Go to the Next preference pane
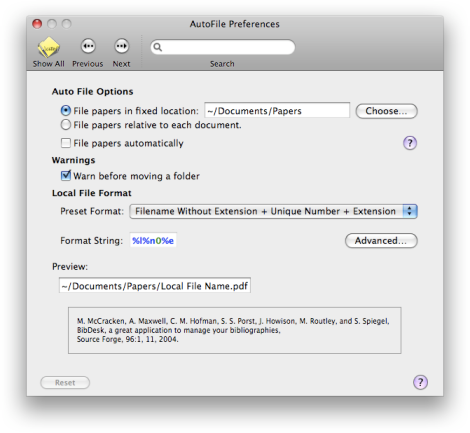Image resolution: width=470 pixels, height=433 pixels. [x=122, y=46]
